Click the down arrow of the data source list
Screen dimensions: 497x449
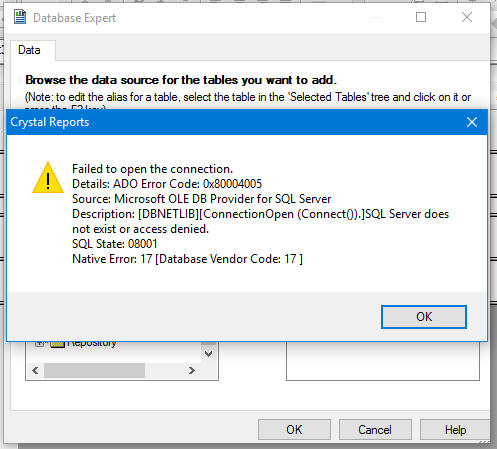click(x=209, y=354)
